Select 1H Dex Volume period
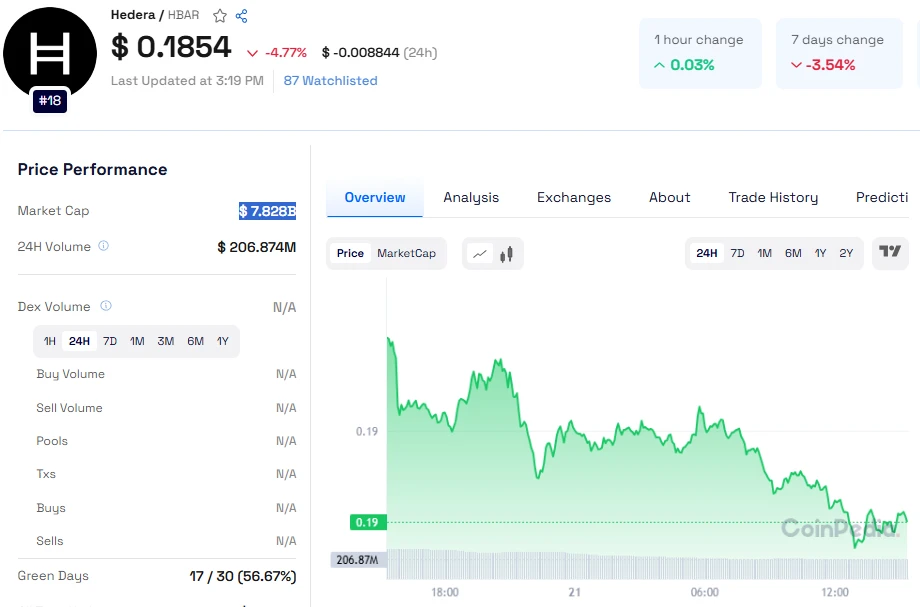920x607 pixels. [x=50, y=341]
